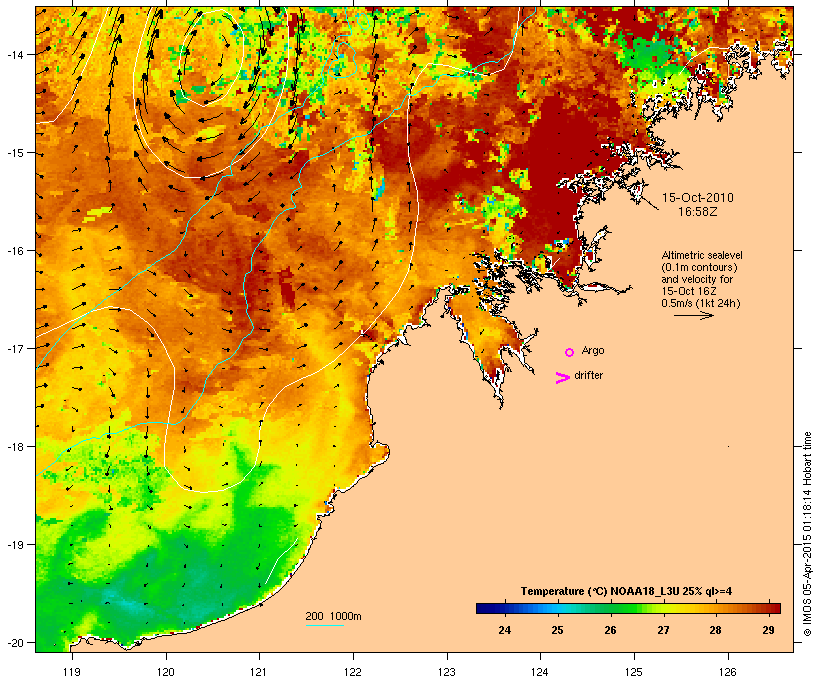
Task: Click the 0.5m/s velocity scale arrow
Action: tap(693, 315)
